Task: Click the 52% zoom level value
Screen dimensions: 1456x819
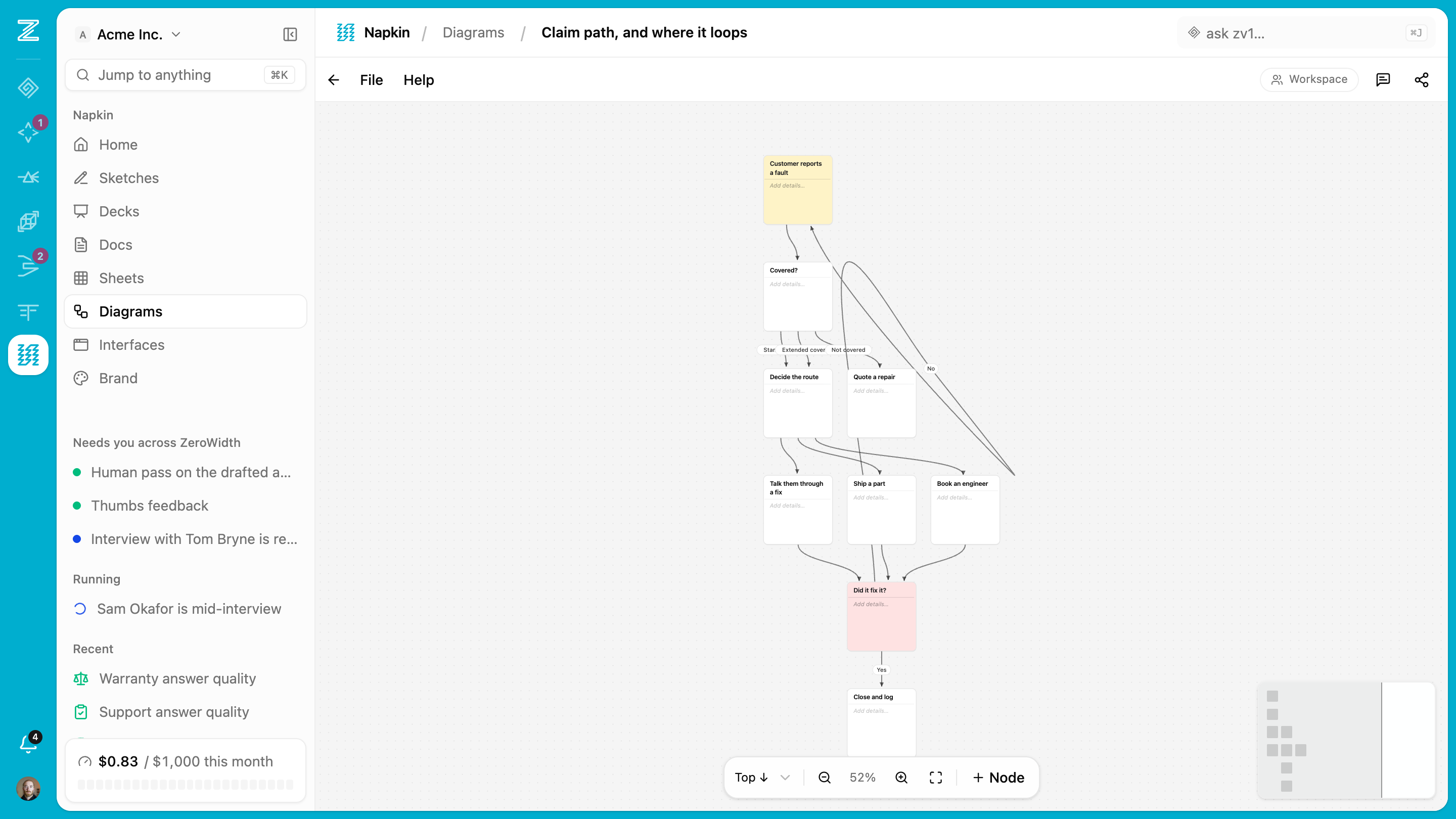Action: [862, 778]
